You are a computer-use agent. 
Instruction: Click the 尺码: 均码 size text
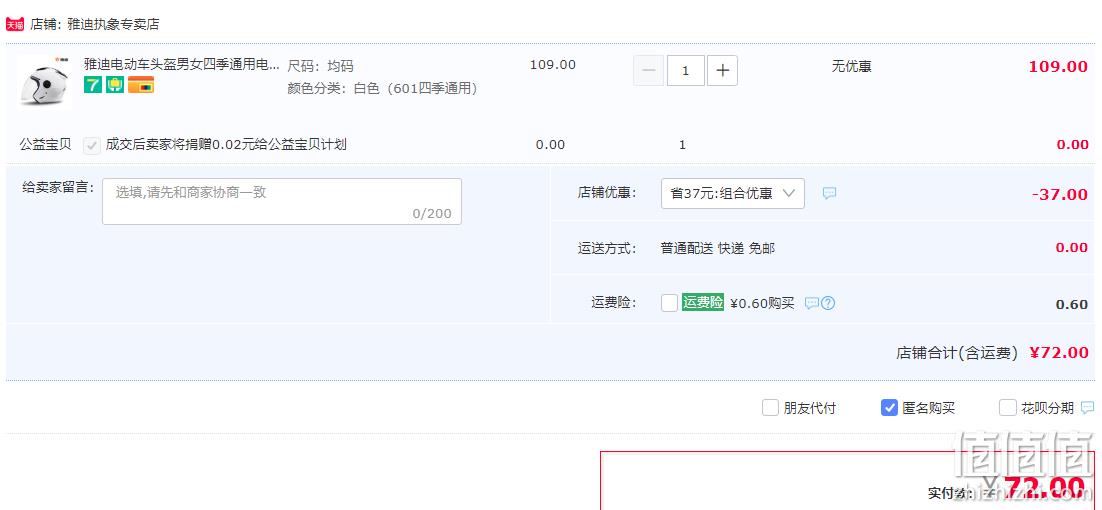point(320,67)
